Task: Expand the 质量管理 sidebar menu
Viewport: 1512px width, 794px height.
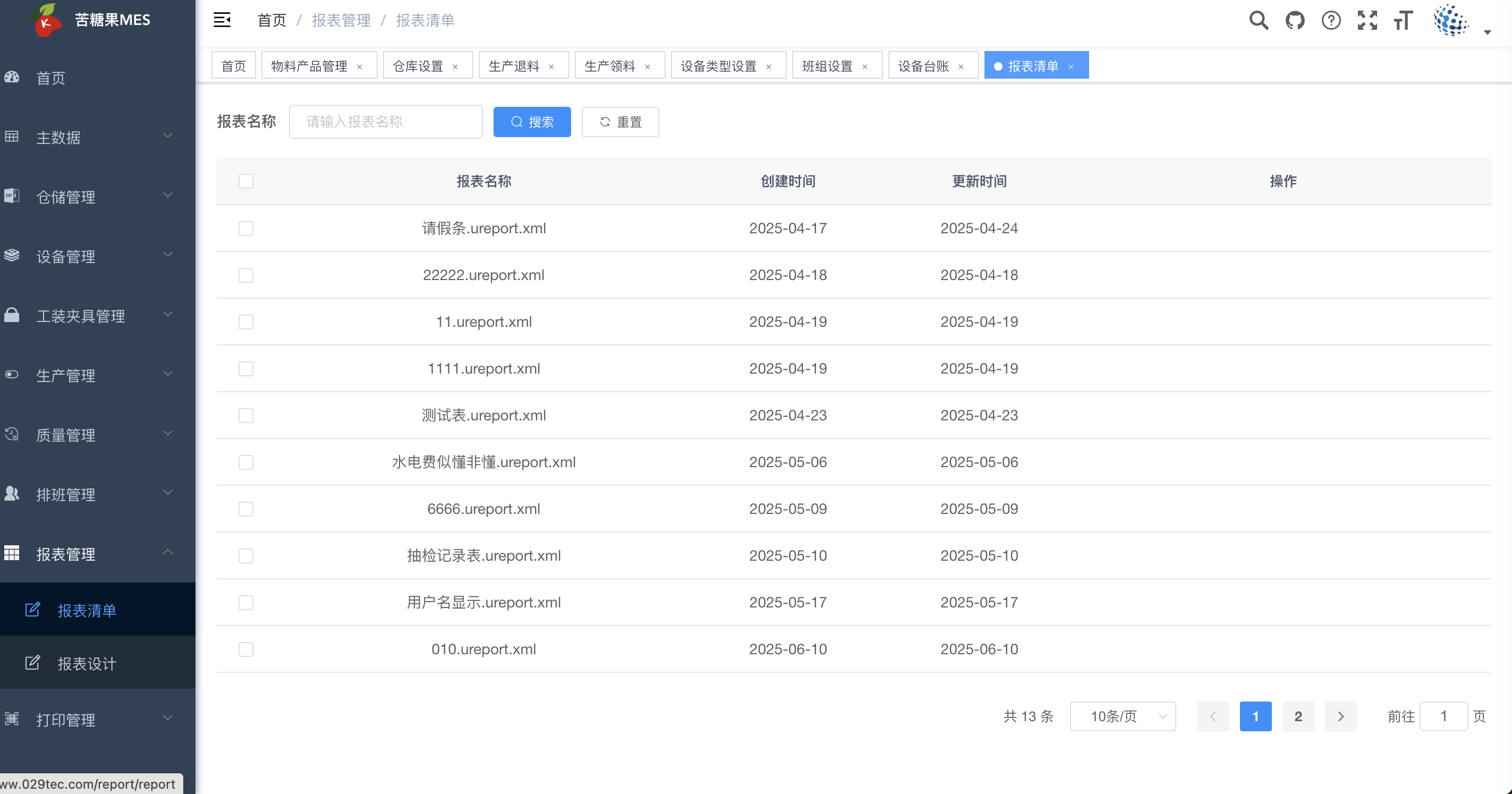Action: pyautogui.click(x=97, y=435)
